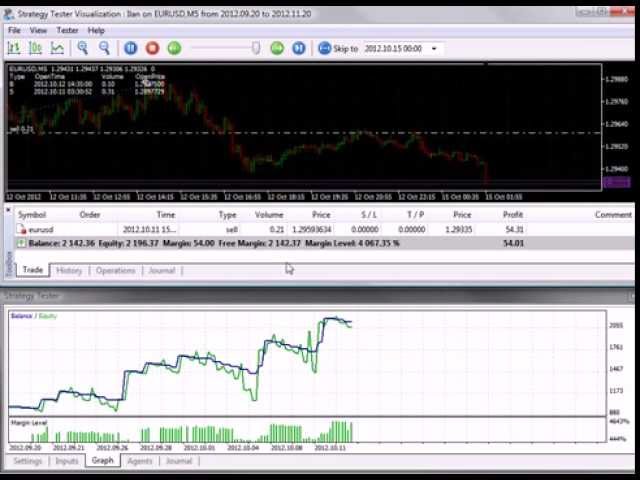The height and width of the screenshot is (480, 640).
Task: Click the Margin Level indicator panel
Action: click(307, 430)
